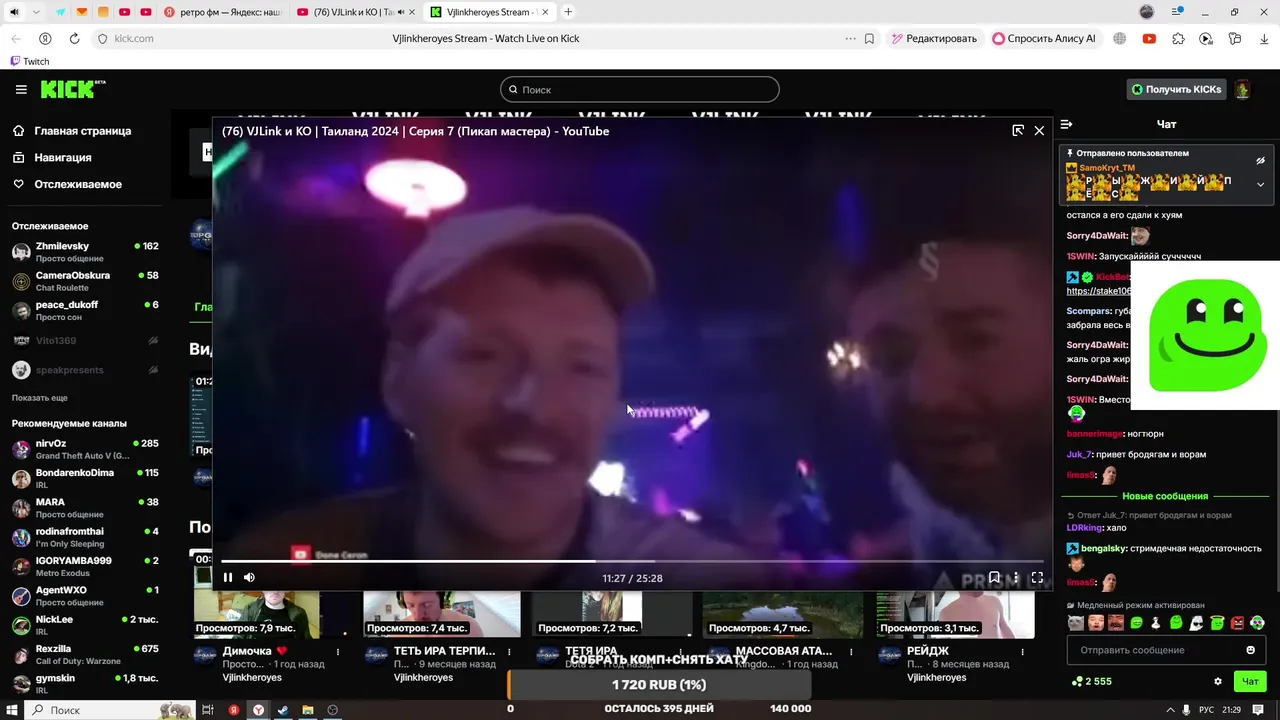Image resolution: width=1280 pixels, height=720 pixels.
Task: Open BondarenkoDima recommended channel
Action: tap(85, 478)
